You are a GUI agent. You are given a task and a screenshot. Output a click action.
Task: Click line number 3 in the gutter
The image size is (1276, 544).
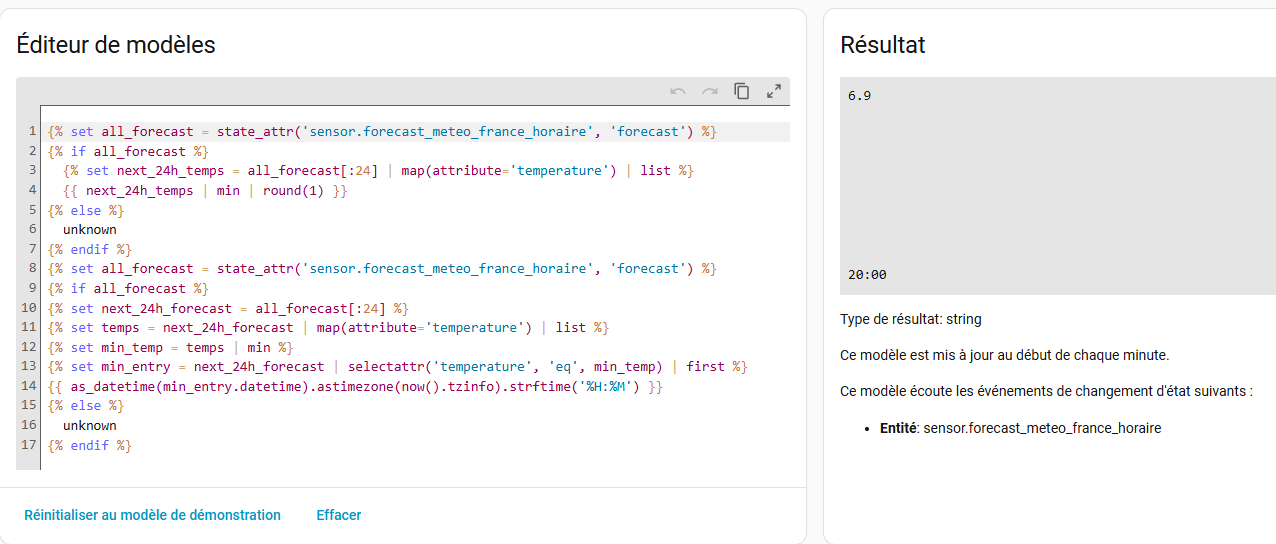click(x=32, y=171)
